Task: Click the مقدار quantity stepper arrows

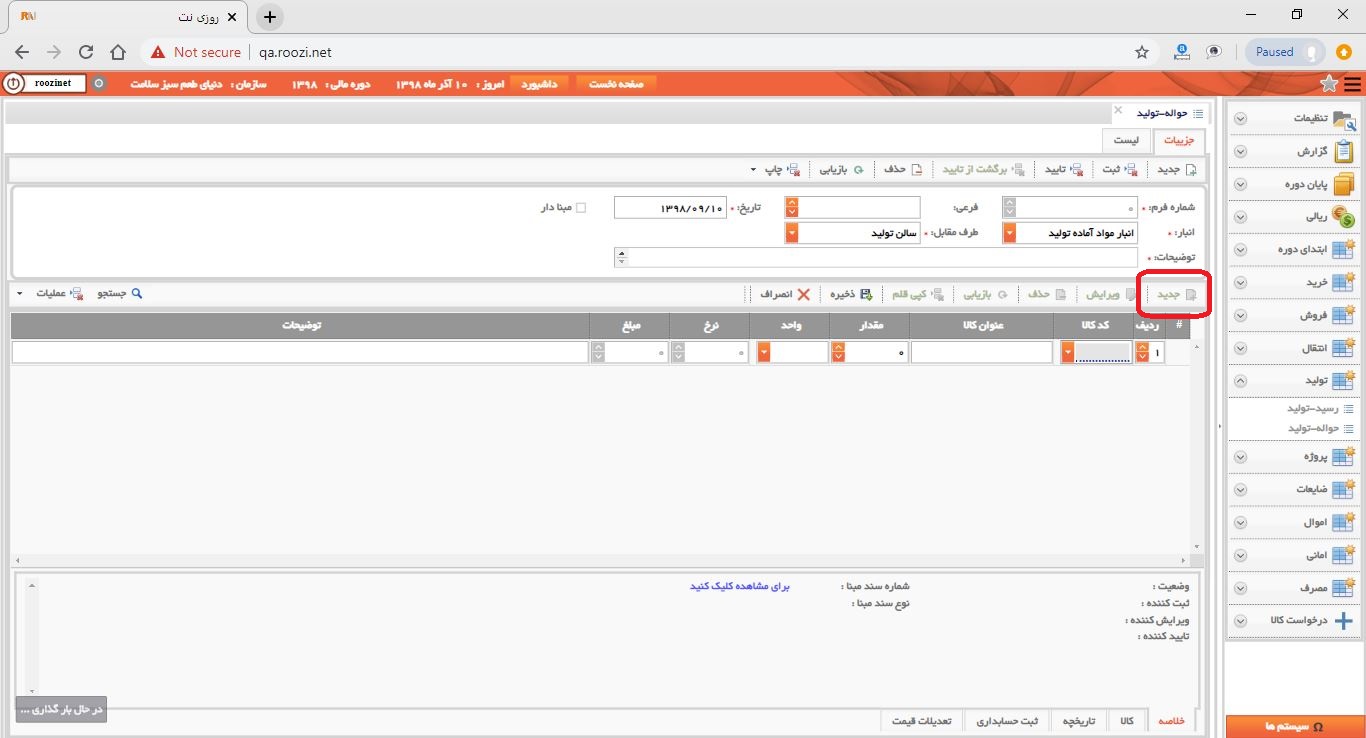Action: coord(839,352)
